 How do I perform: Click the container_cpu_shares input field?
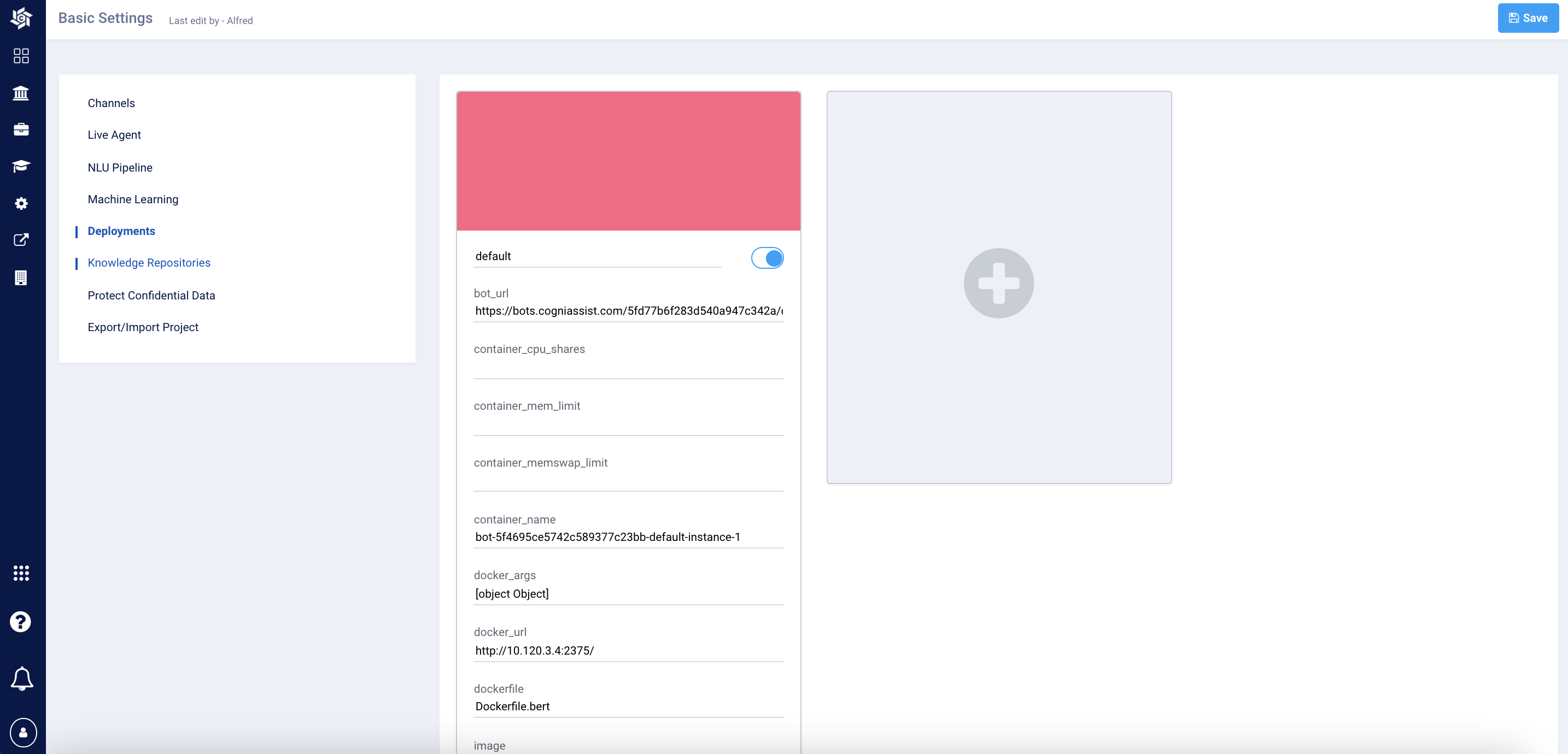point(628,368)
